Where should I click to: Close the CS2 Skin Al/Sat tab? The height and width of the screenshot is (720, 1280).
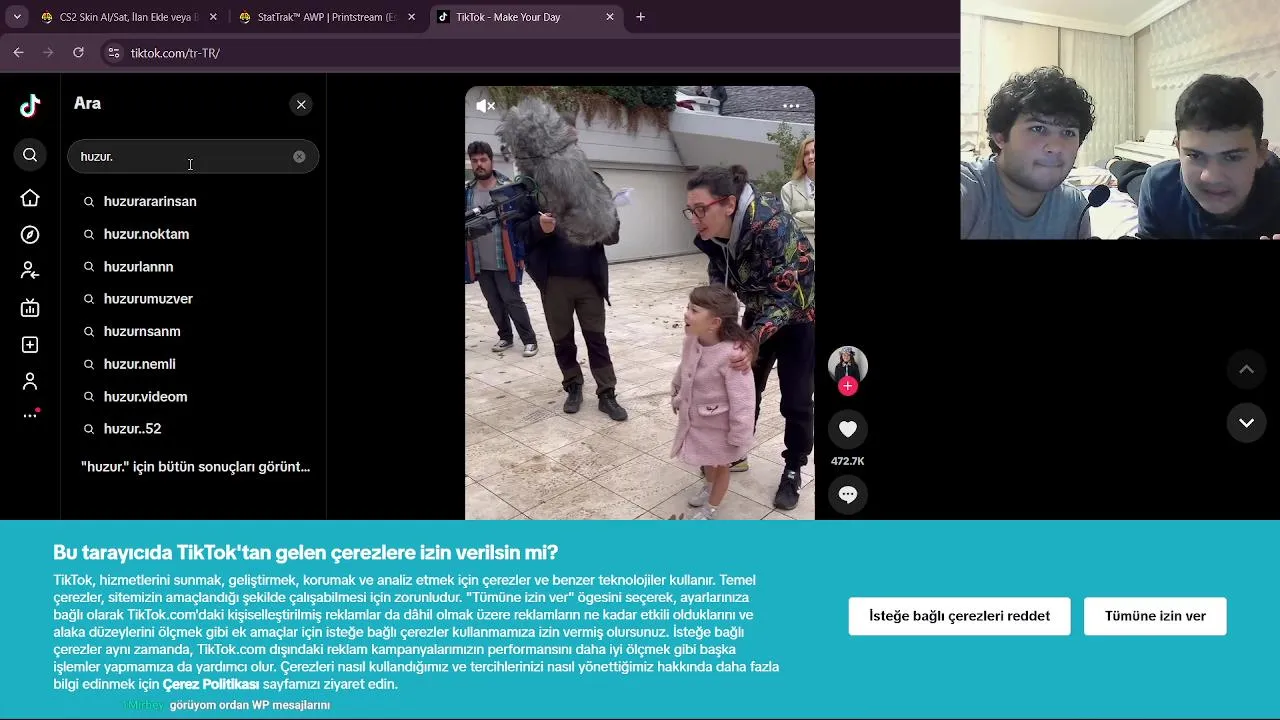click(213, 17)
